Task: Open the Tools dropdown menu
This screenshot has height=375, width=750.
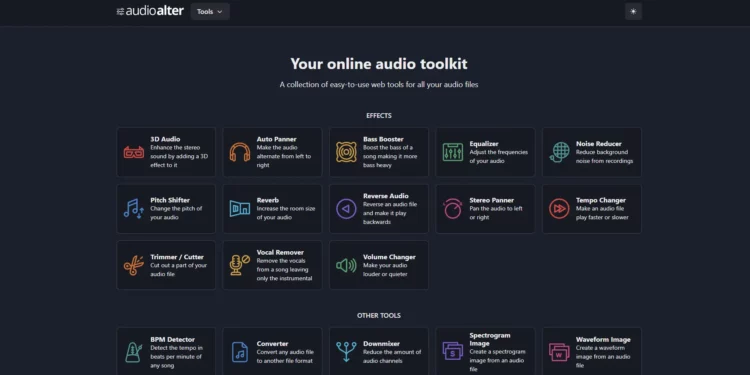Action: click(210, 11)
